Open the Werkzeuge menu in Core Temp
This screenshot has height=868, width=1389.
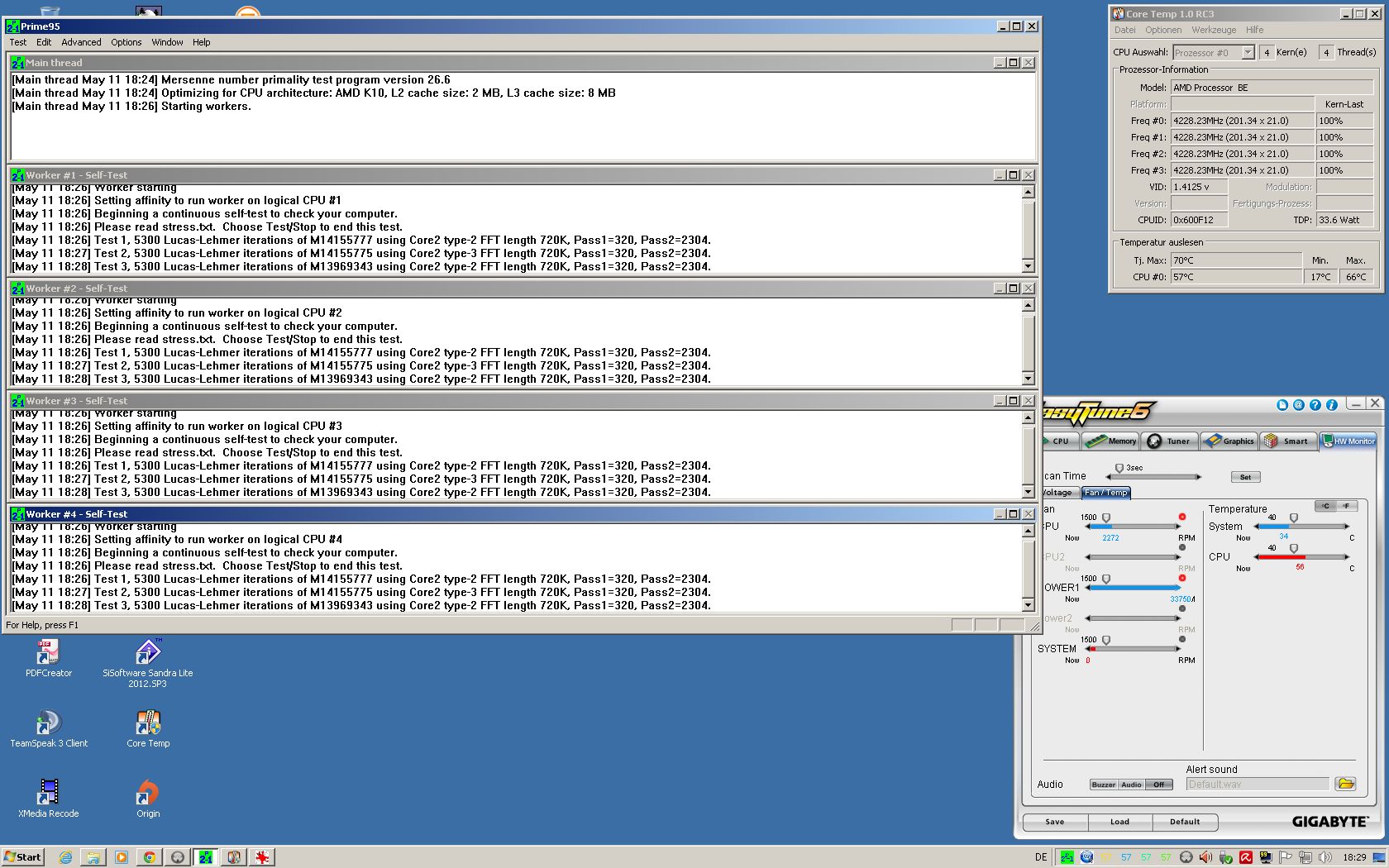coord(1214,30)
